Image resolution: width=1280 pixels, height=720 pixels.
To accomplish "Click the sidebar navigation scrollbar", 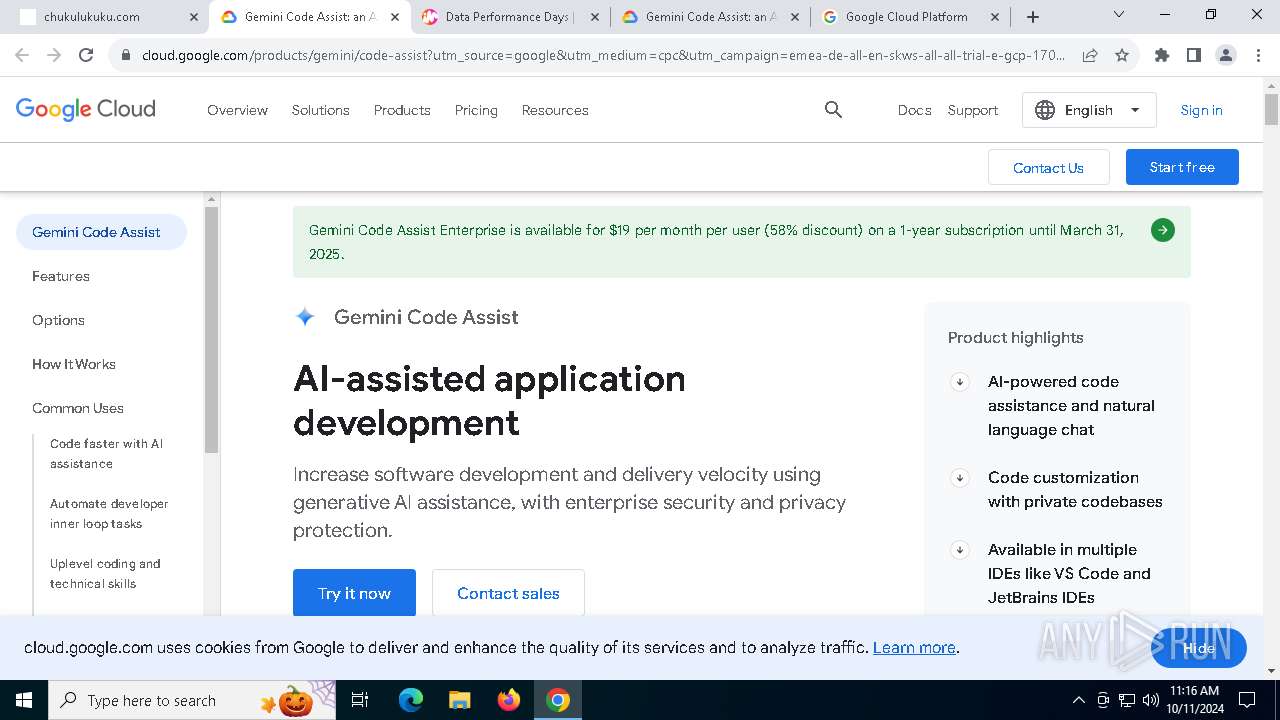I will point(211,330).
